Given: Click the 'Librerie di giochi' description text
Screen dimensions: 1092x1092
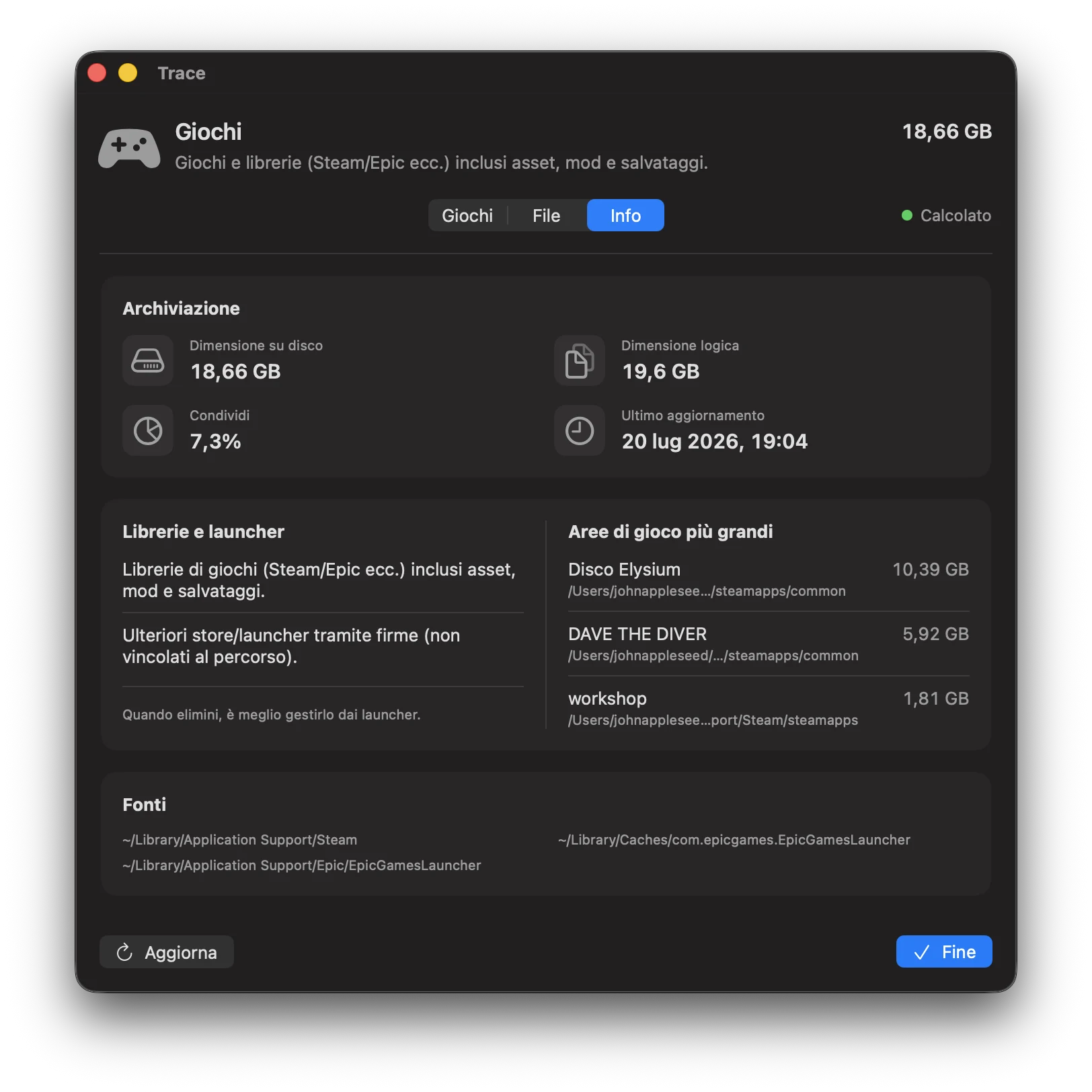Looking at the screenshot, I should (x=319, y=580).
